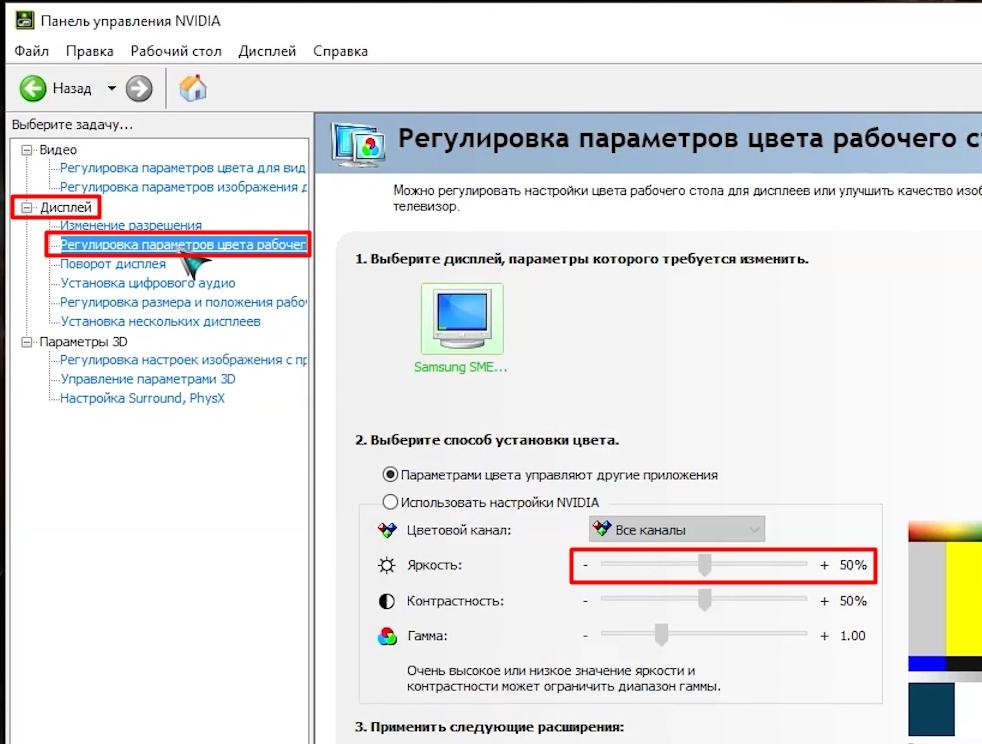The width and height of the screenshot is (982, 744).
Task: Open the Правка menu
Action: coord(90,51)
